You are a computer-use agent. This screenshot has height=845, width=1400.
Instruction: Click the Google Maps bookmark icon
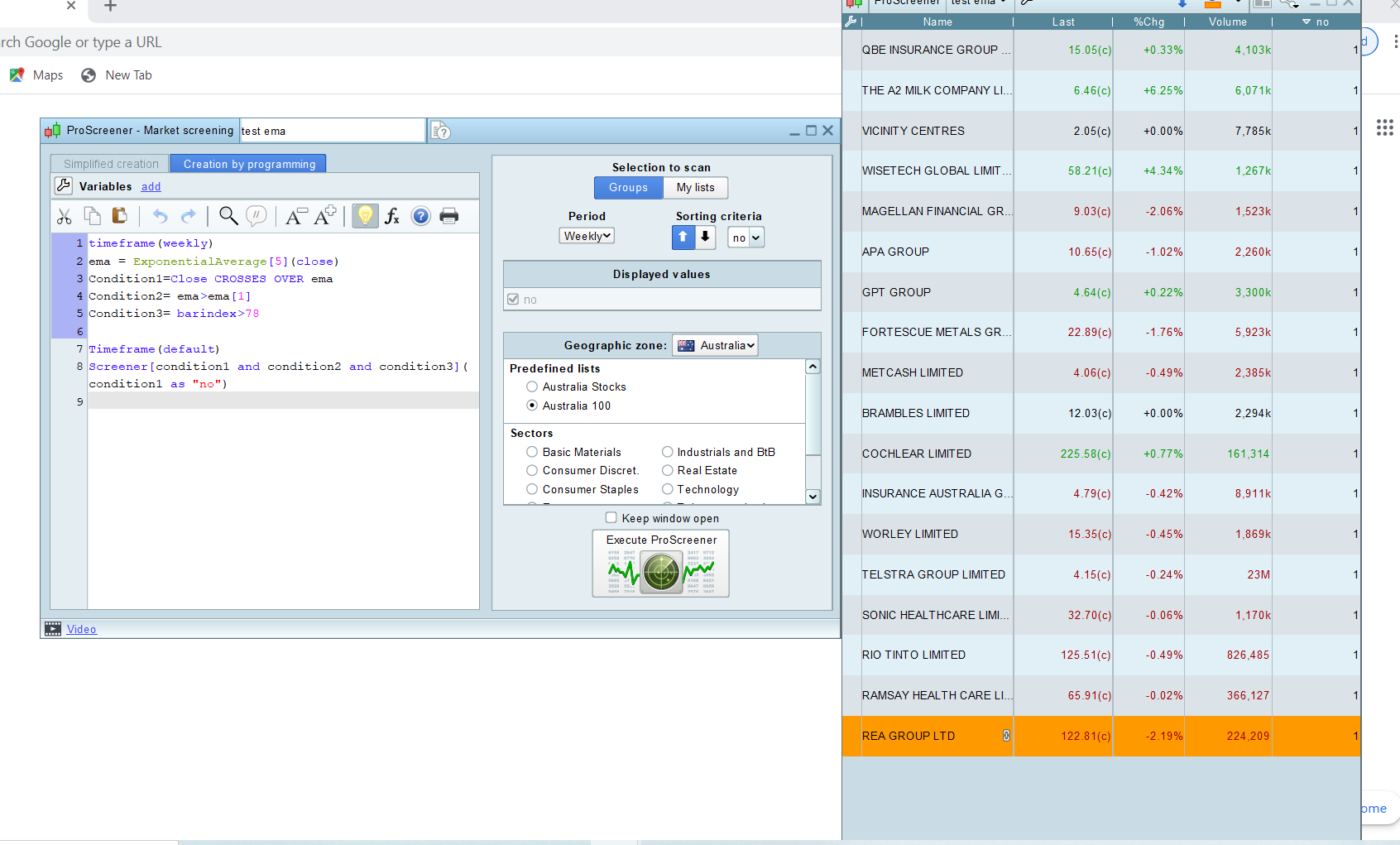(x=17, y=75)
